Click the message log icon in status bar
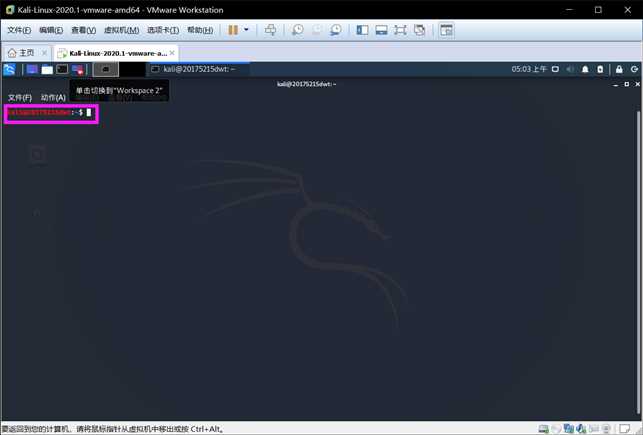The height and width of the screenshot is (435, 643). click(x=625, y=429)
